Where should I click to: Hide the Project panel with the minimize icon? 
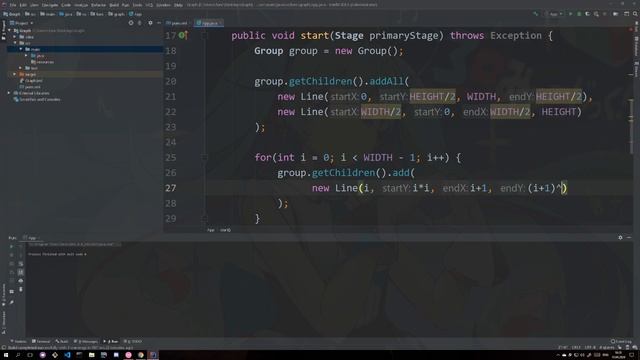pyautogui.click(x=158, y=23)
